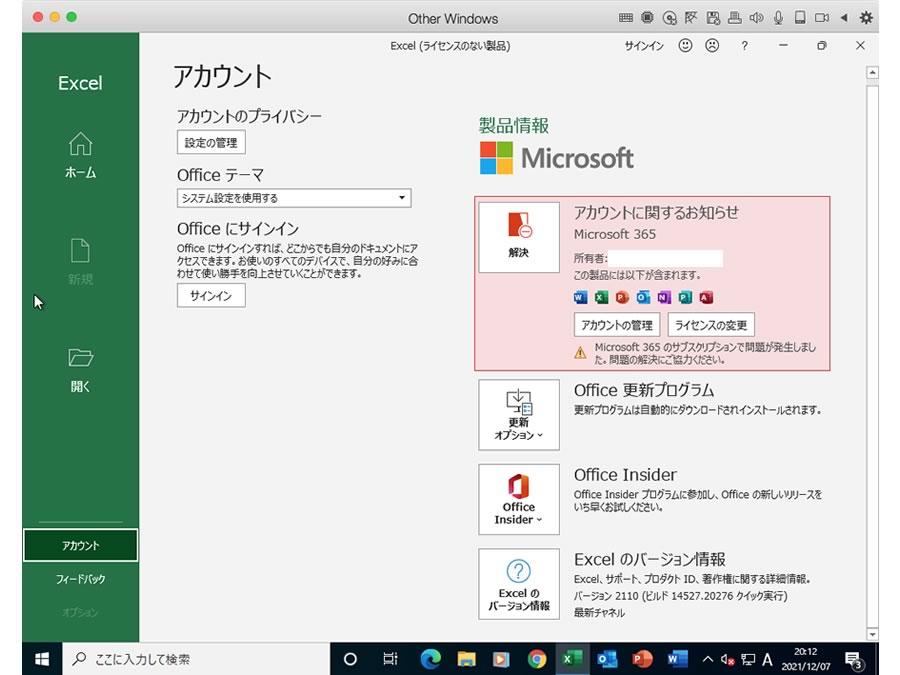Image resolution: width=900 pixels, height=675 pixels.
Task: Click the Publisher product icon
Action: coord(685,297)
